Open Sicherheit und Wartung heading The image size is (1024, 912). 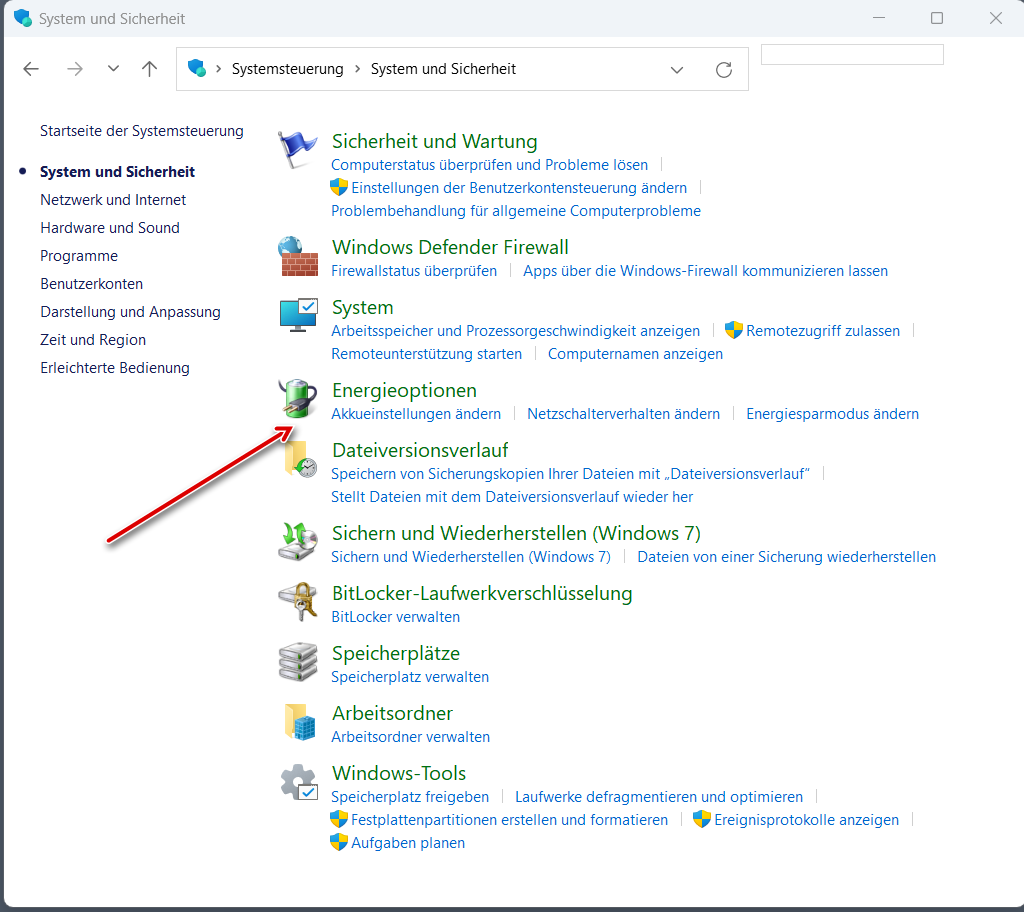pos(435,141)
